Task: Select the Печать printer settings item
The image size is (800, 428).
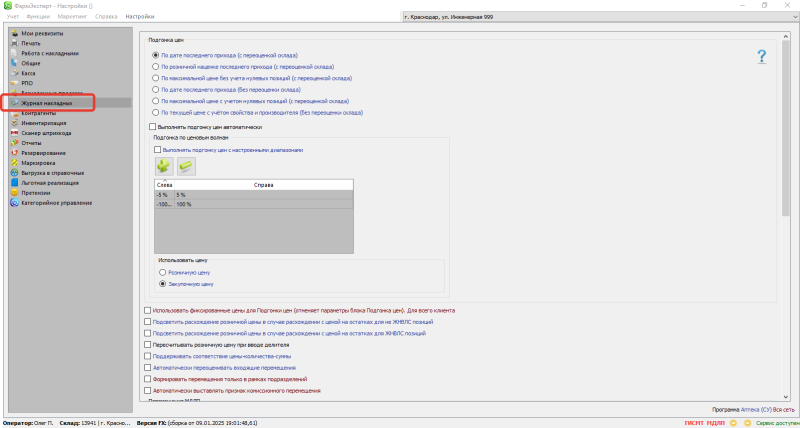Action: [31, 44]
